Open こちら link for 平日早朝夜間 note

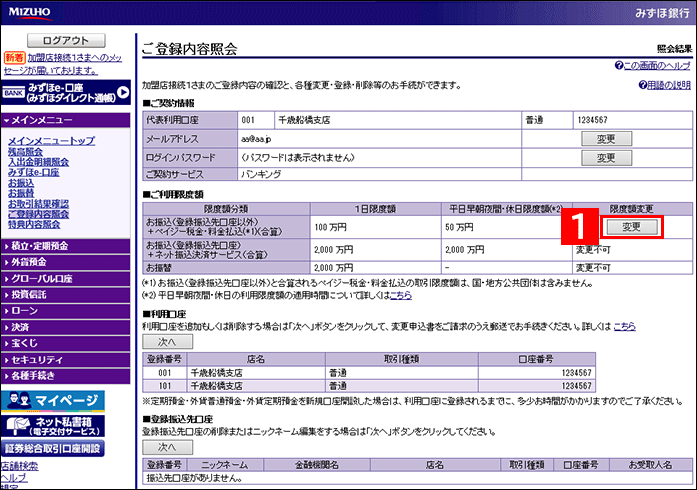pos(401,295)
